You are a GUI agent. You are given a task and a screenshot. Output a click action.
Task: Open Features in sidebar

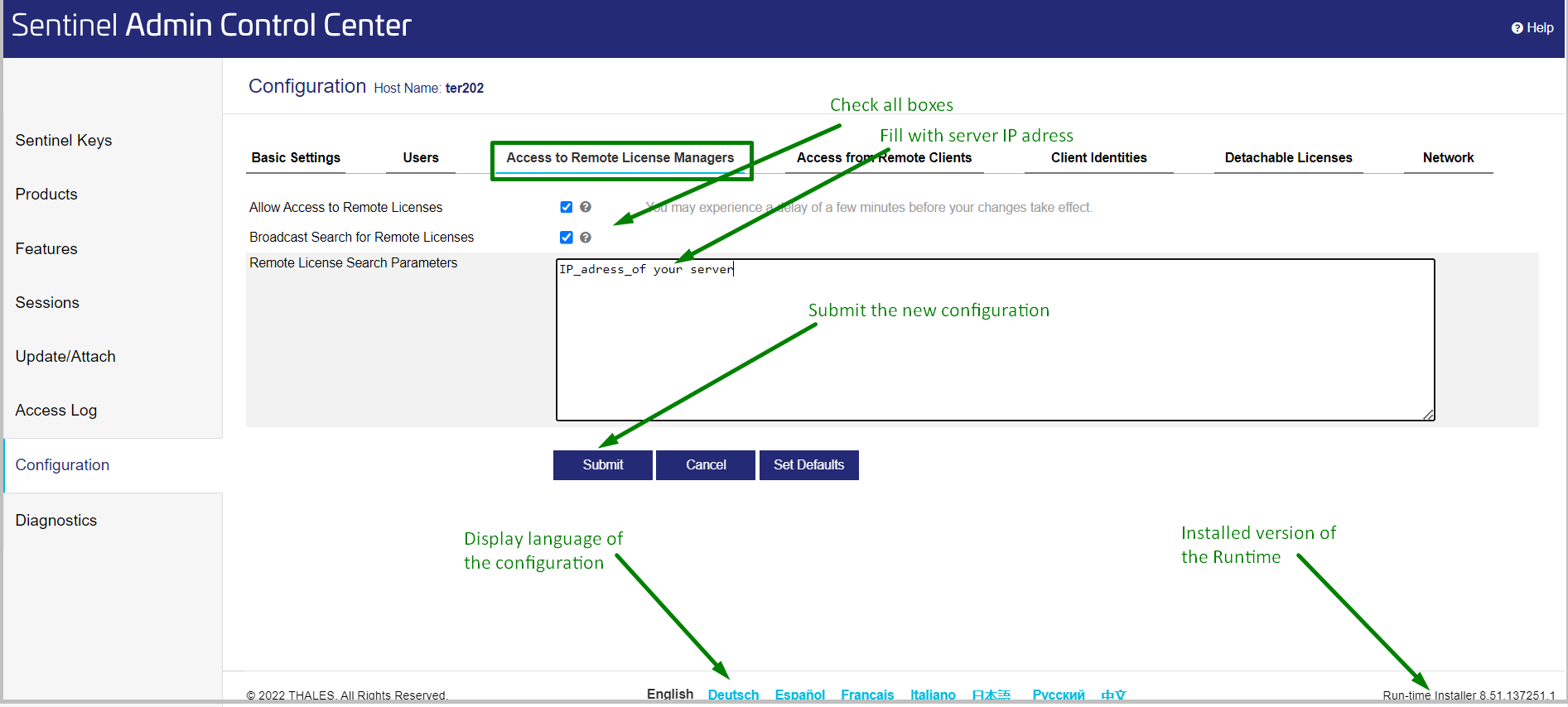46,248
